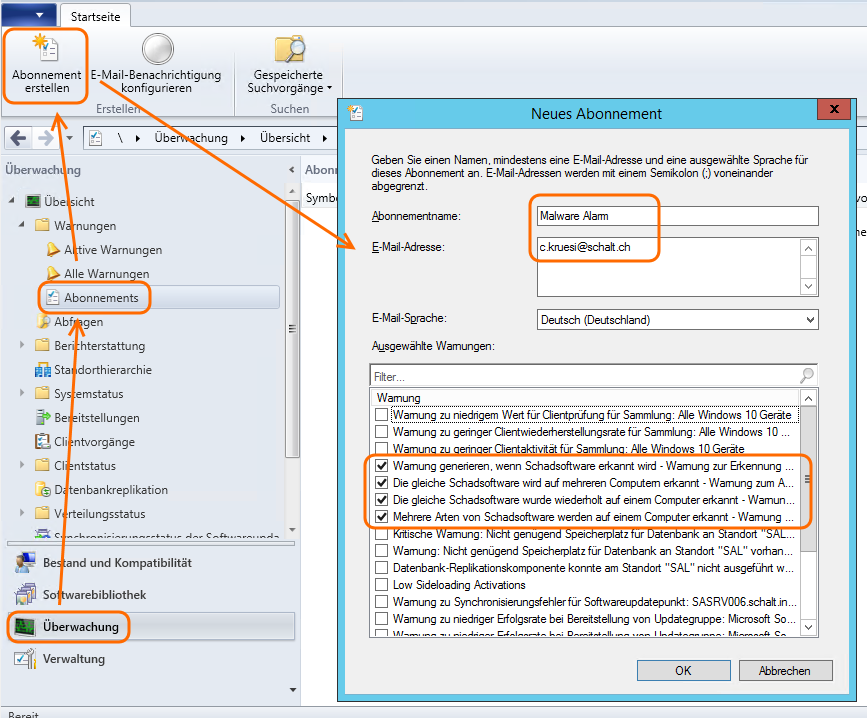Click the Abonnementname text field

coord(677,216)
